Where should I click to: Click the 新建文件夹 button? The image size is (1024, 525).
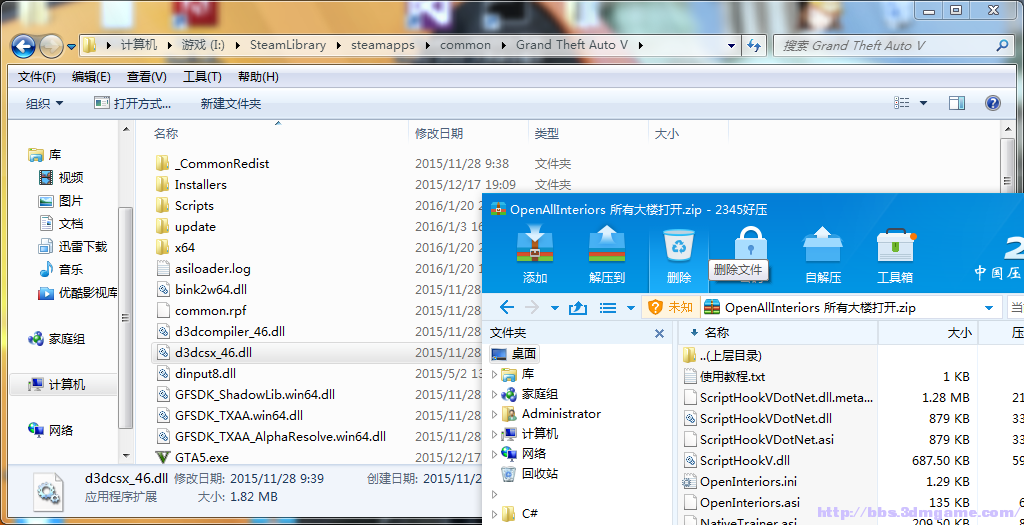pyautogui.click(x=231, y=103)
